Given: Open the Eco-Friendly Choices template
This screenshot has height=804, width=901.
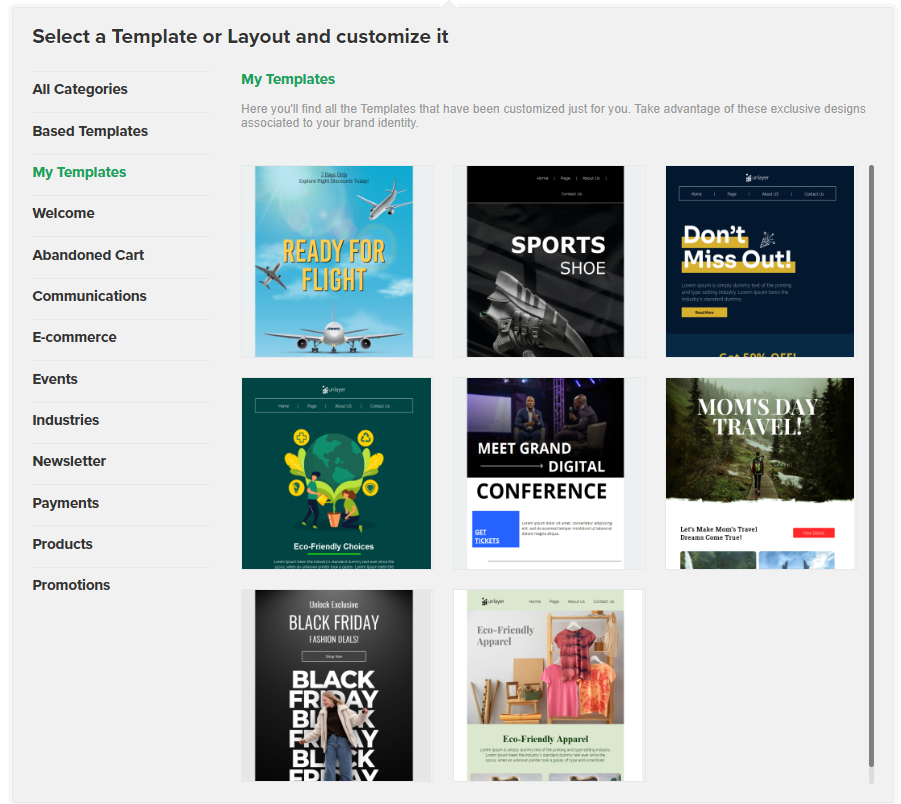Looking at the screenshot, I should [x=336, y=473].
